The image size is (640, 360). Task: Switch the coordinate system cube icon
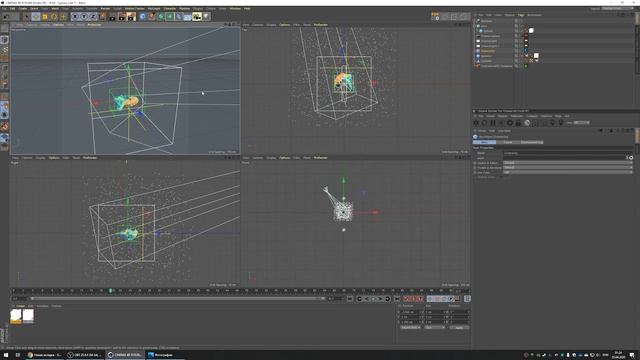point(102,17)
